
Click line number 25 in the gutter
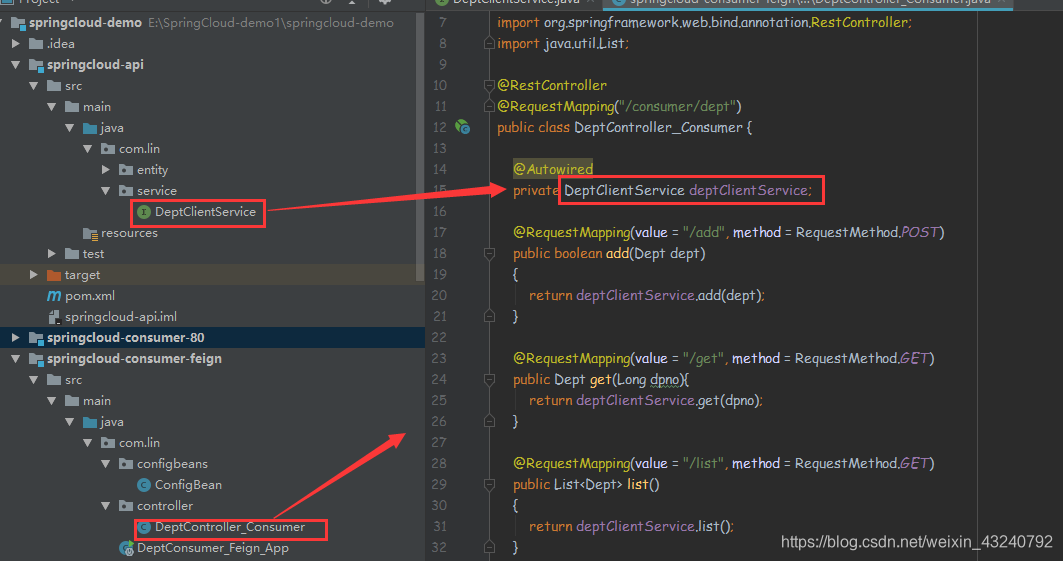pos(439,400)
